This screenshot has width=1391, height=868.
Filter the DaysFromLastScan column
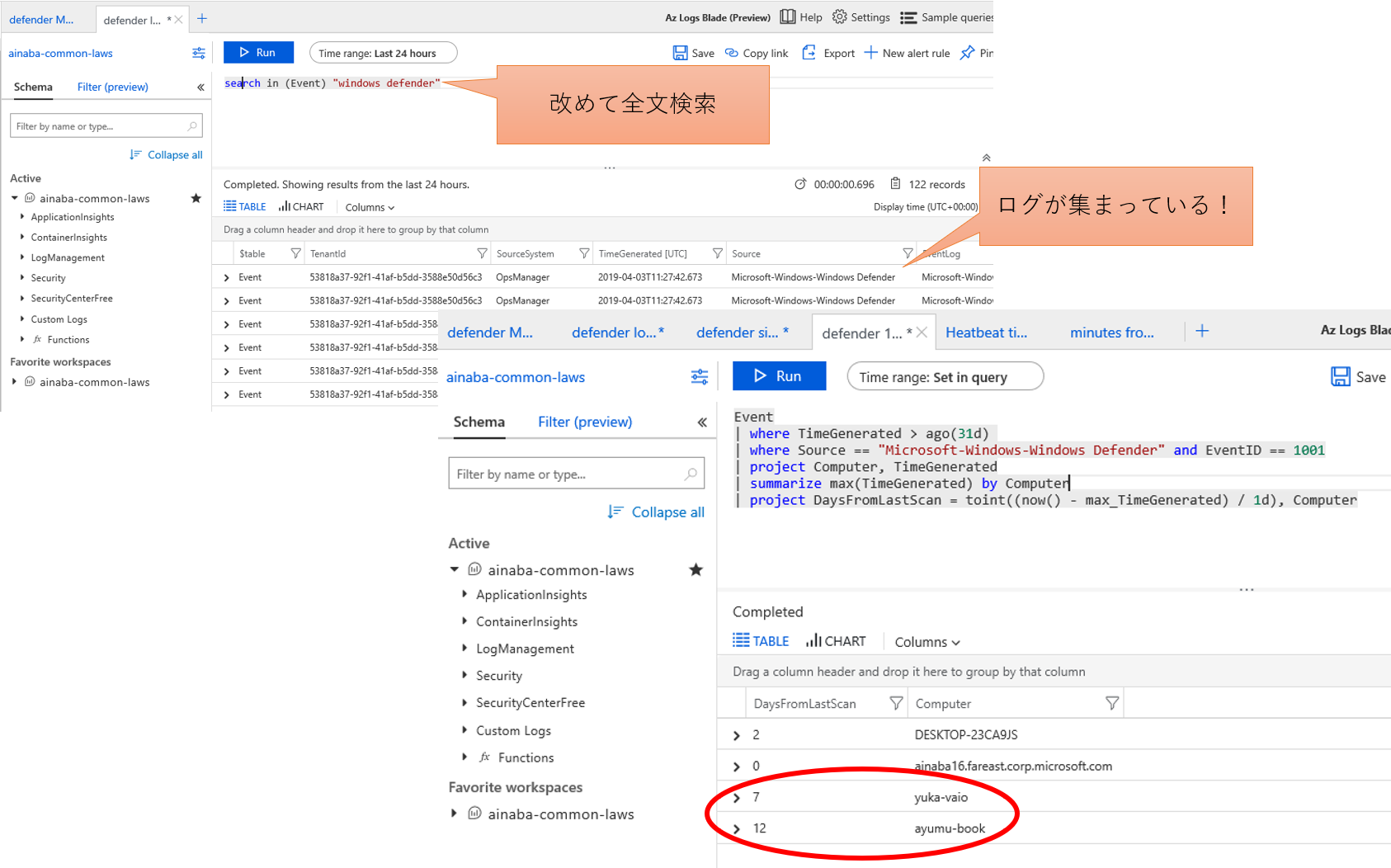coord(896,703)
